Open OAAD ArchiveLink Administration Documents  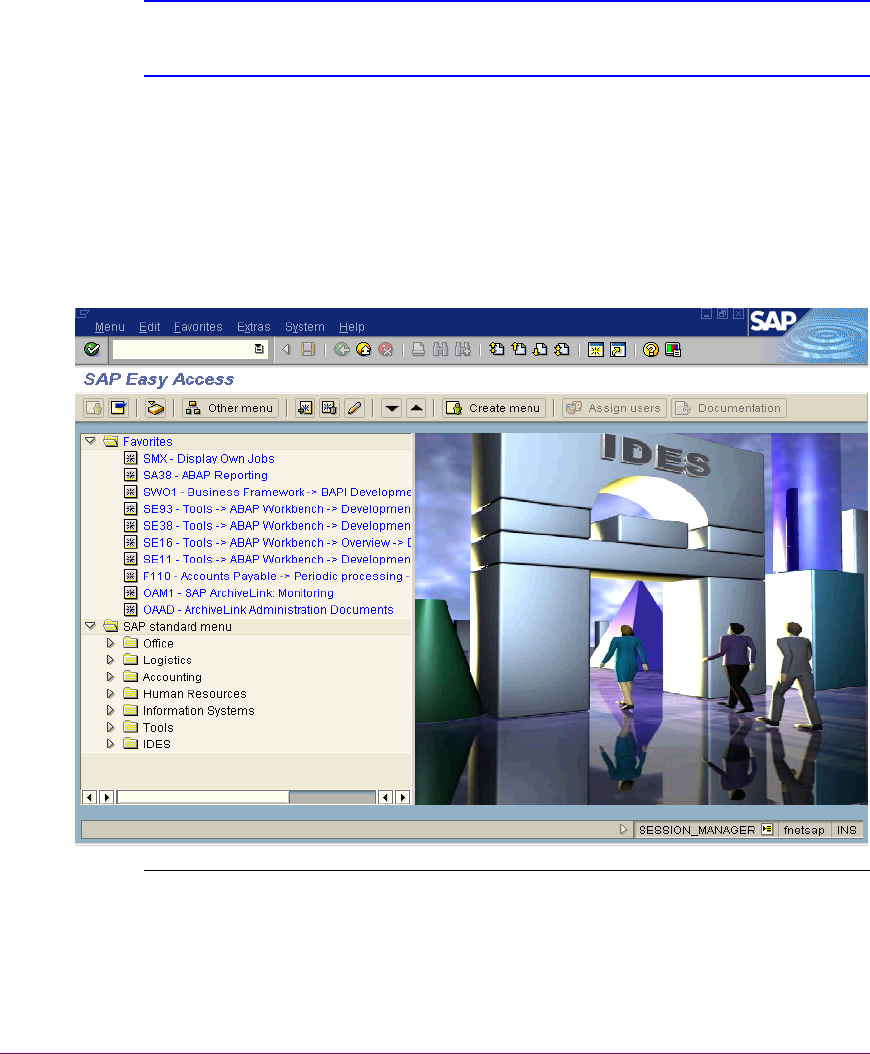(x=268, y=610)
